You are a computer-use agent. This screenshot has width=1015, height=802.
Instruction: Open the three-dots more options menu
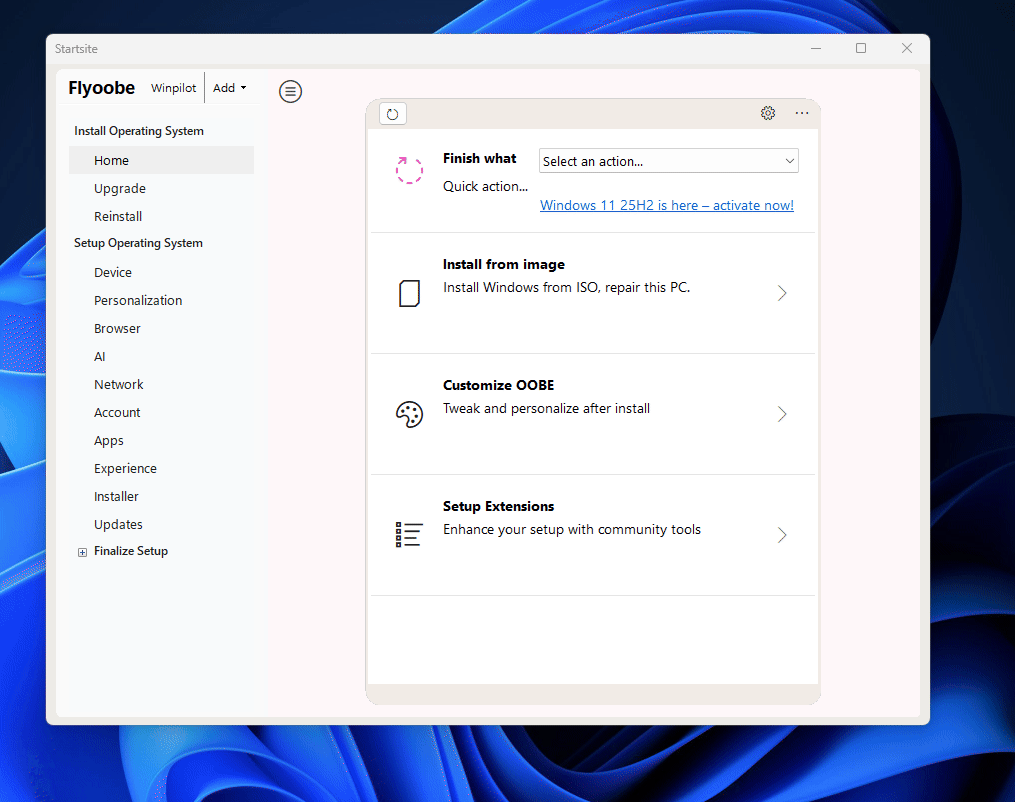(x=802, y=113)
